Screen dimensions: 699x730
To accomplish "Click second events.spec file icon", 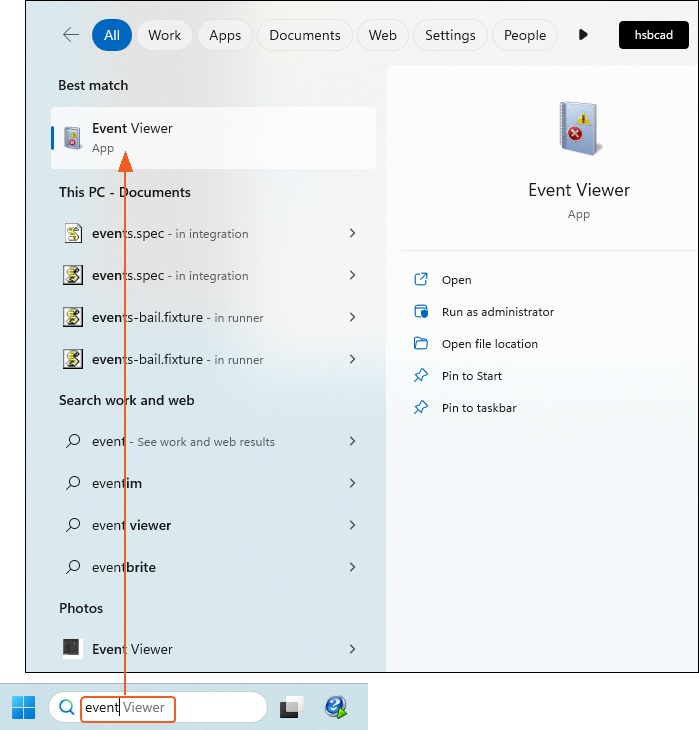I will (x=73, y=275).
